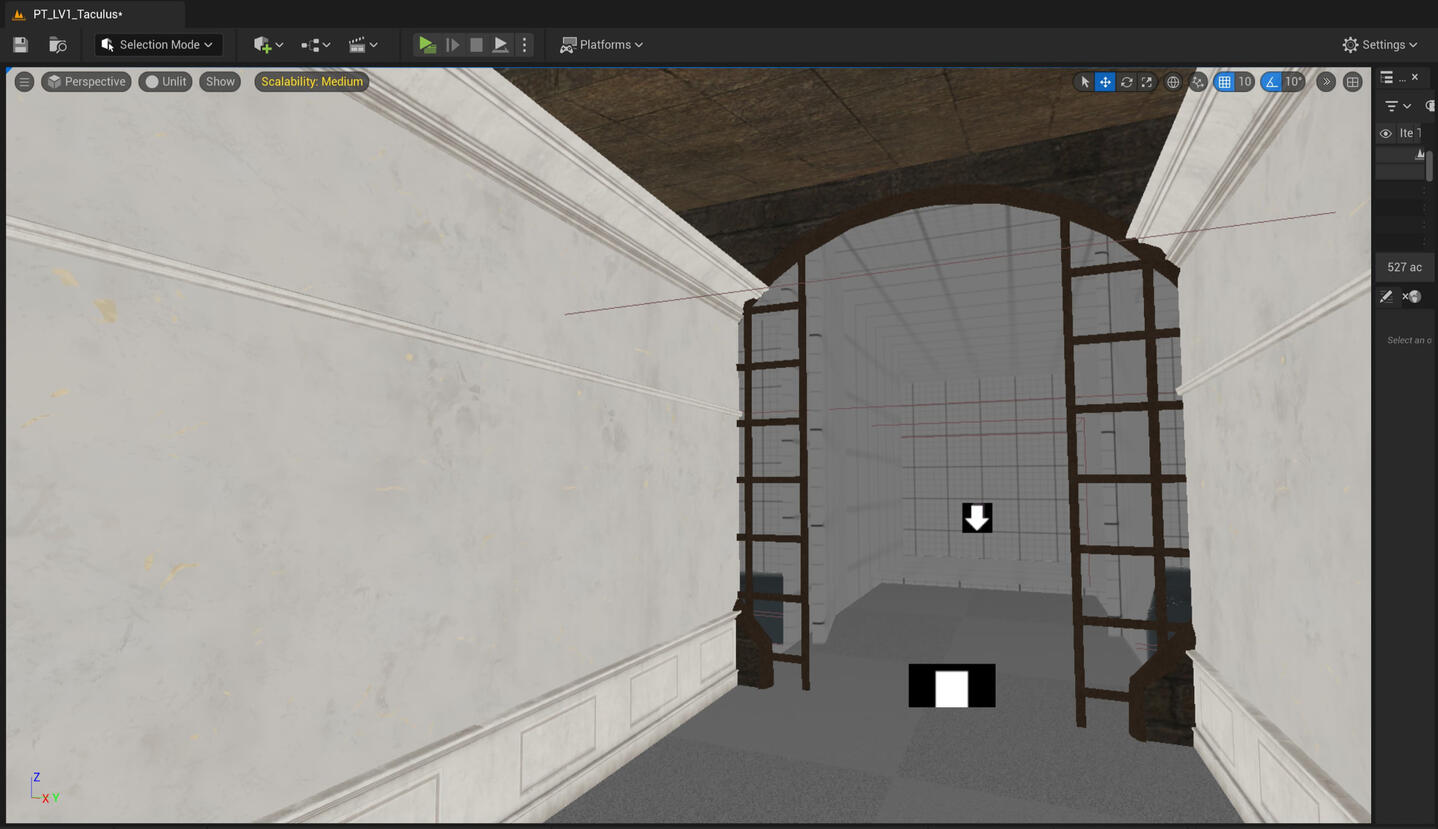
Task: Open the Settings dropdown
Action: tap(1380, 45)
